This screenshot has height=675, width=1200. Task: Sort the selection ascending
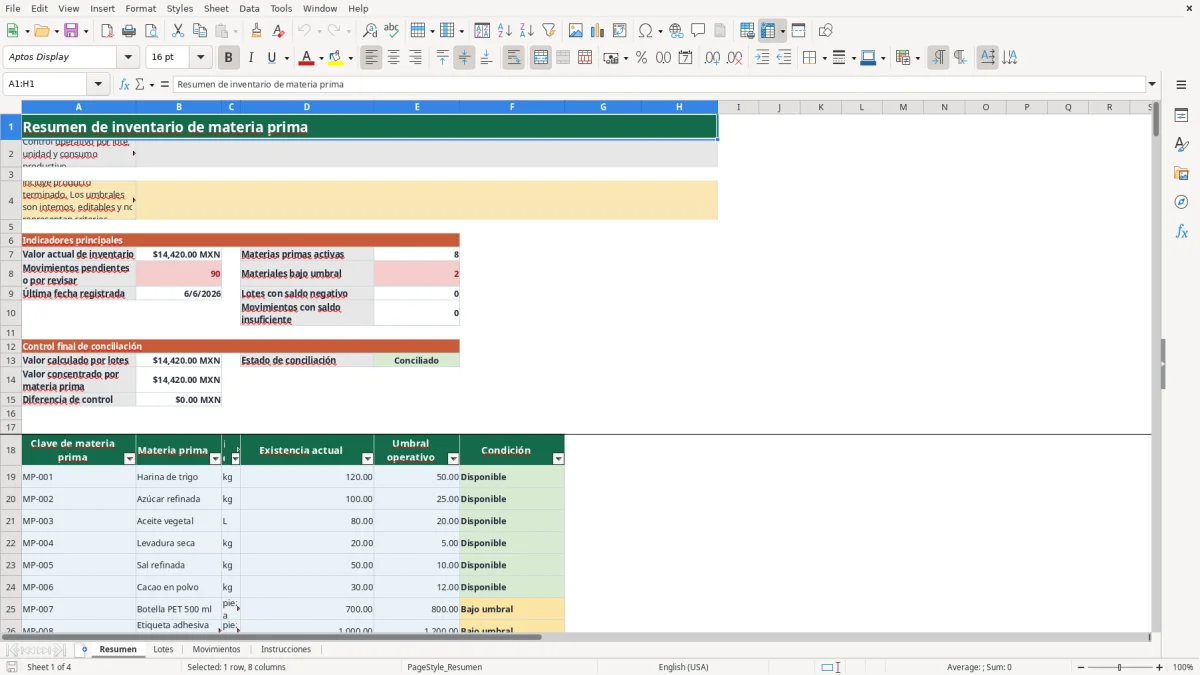[505, 31]
